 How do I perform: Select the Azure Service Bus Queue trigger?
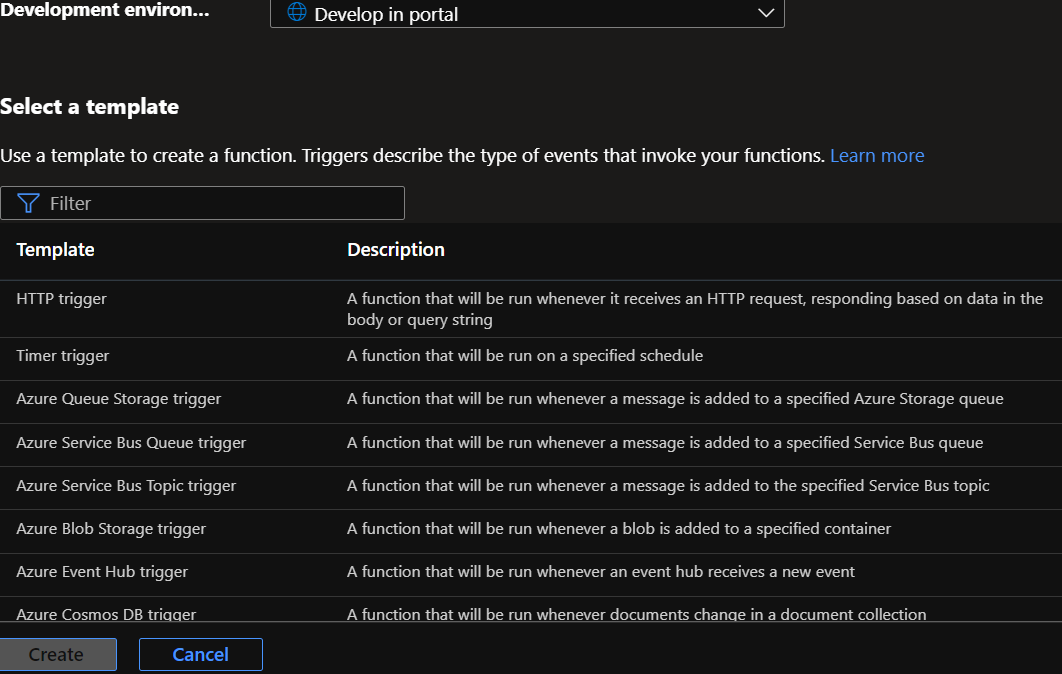point(131,442)
